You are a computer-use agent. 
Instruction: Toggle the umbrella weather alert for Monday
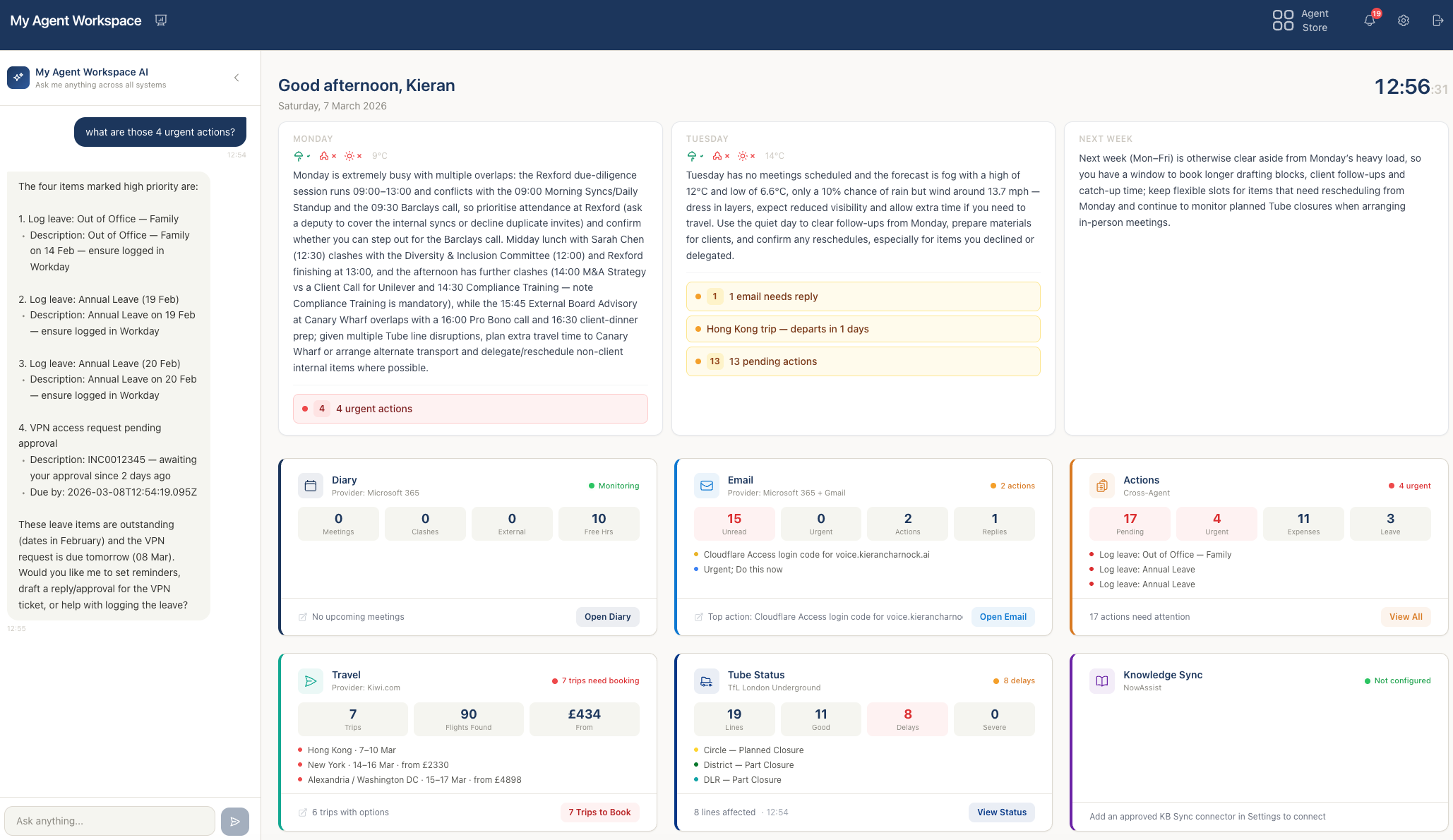coord(299,155)
